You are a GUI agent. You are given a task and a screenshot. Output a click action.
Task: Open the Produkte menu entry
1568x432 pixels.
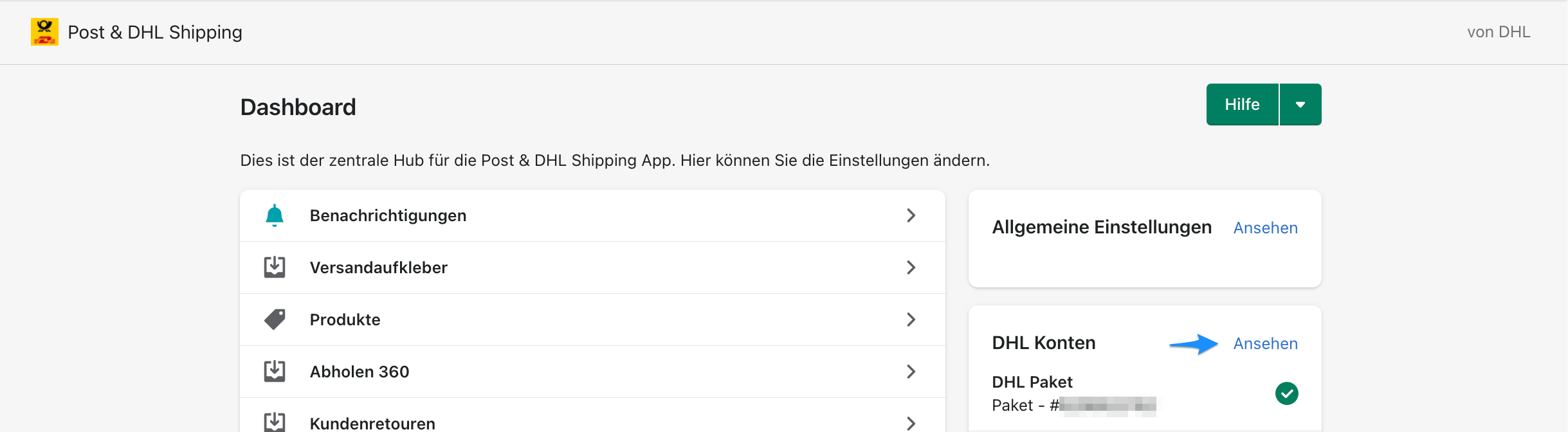[x=592, y=319]
